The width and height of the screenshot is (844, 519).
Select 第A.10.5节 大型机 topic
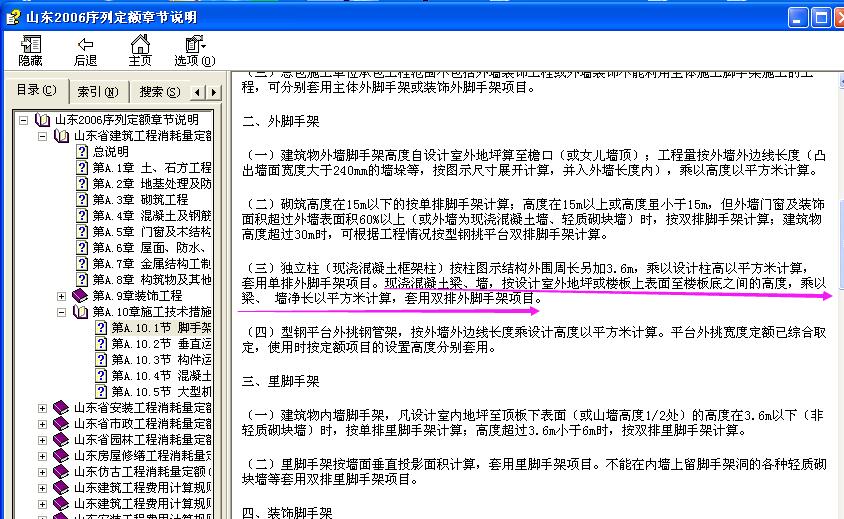pyautogui.click(x=161, y=392)
